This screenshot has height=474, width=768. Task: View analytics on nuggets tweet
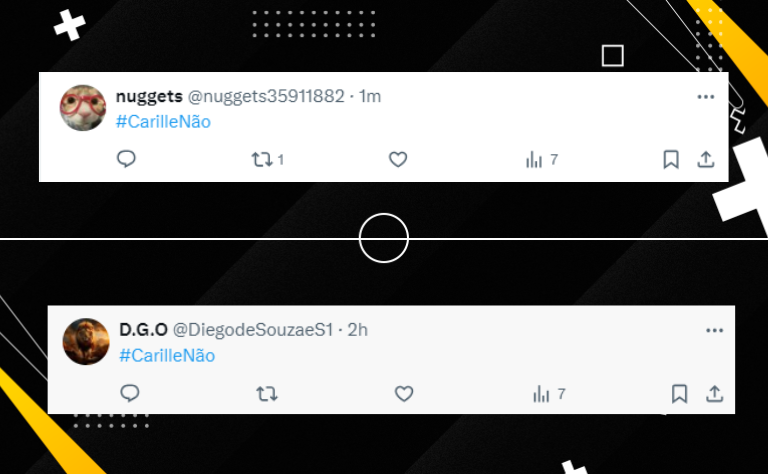pos(541,160)
